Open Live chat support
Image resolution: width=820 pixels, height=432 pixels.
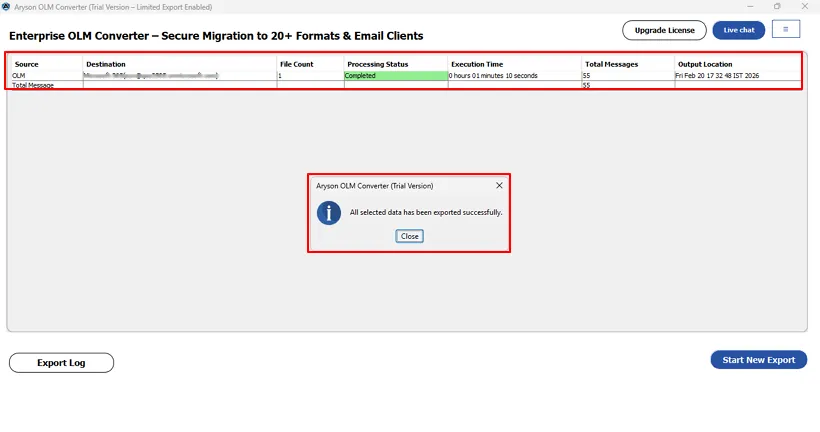click(x=738, y=30)
